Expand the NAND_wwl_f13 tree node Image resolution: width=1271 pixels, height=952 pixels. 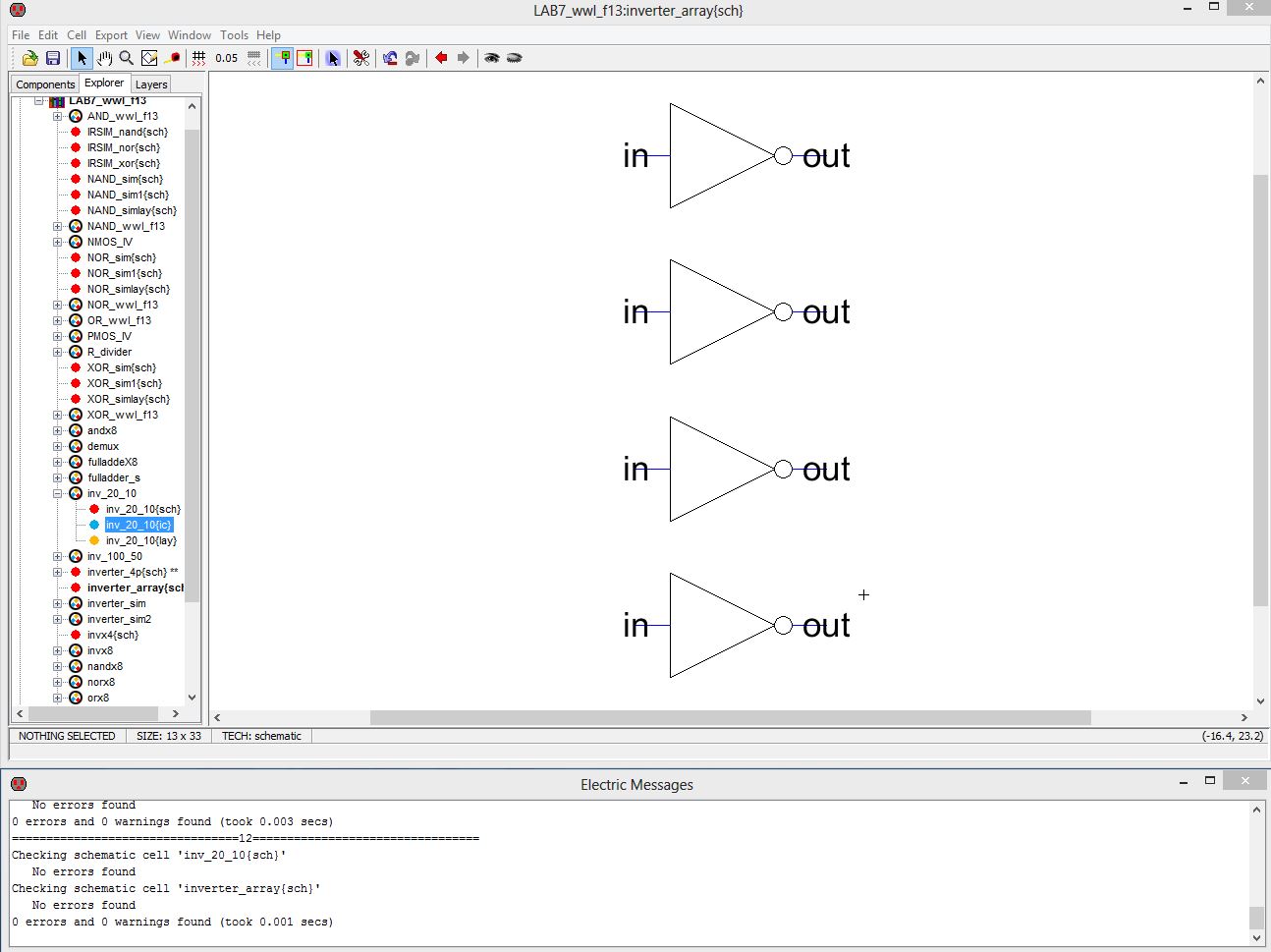(57, 226)
